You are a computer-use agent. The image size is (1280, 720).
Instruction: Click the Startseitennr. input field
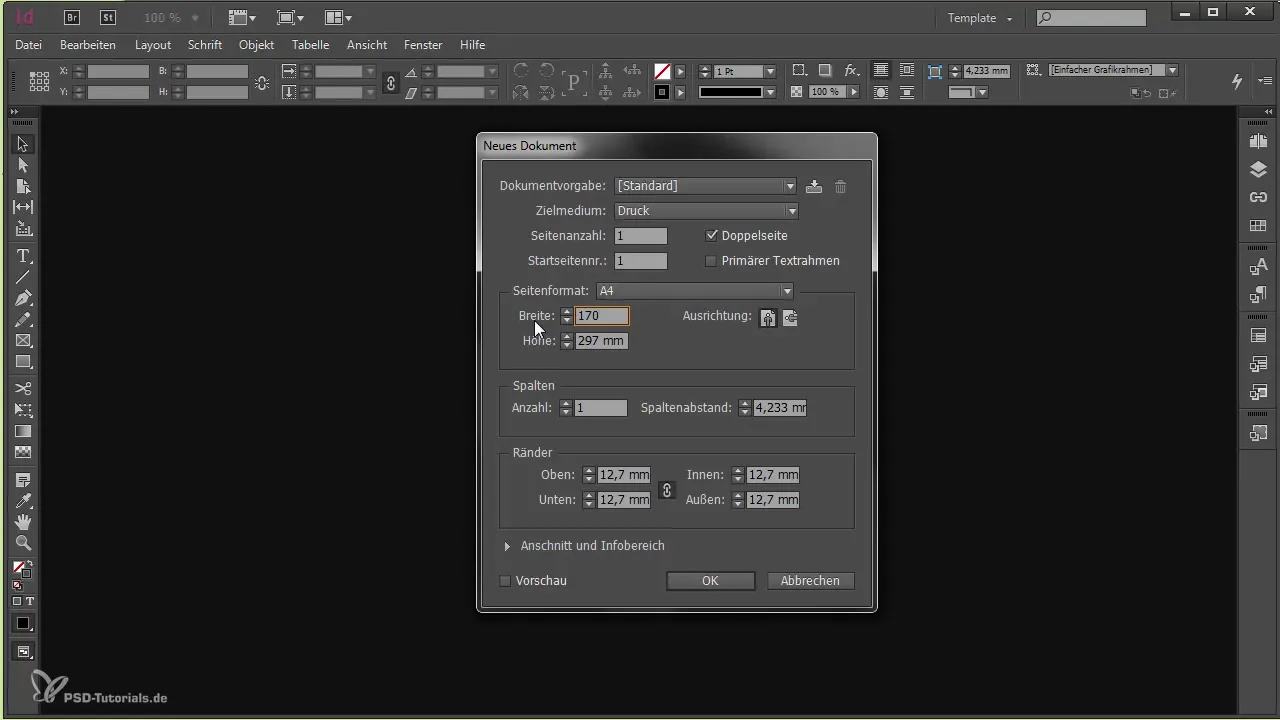pos(641,261)
